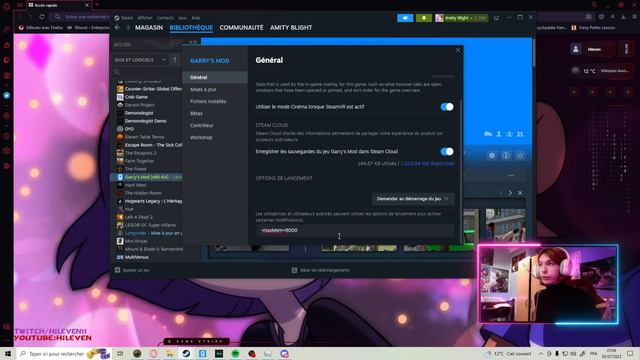Open Steam from the Windows taskbar
Image resolution: width=640 pixels, height=360 pixels.
click(186, 353)
